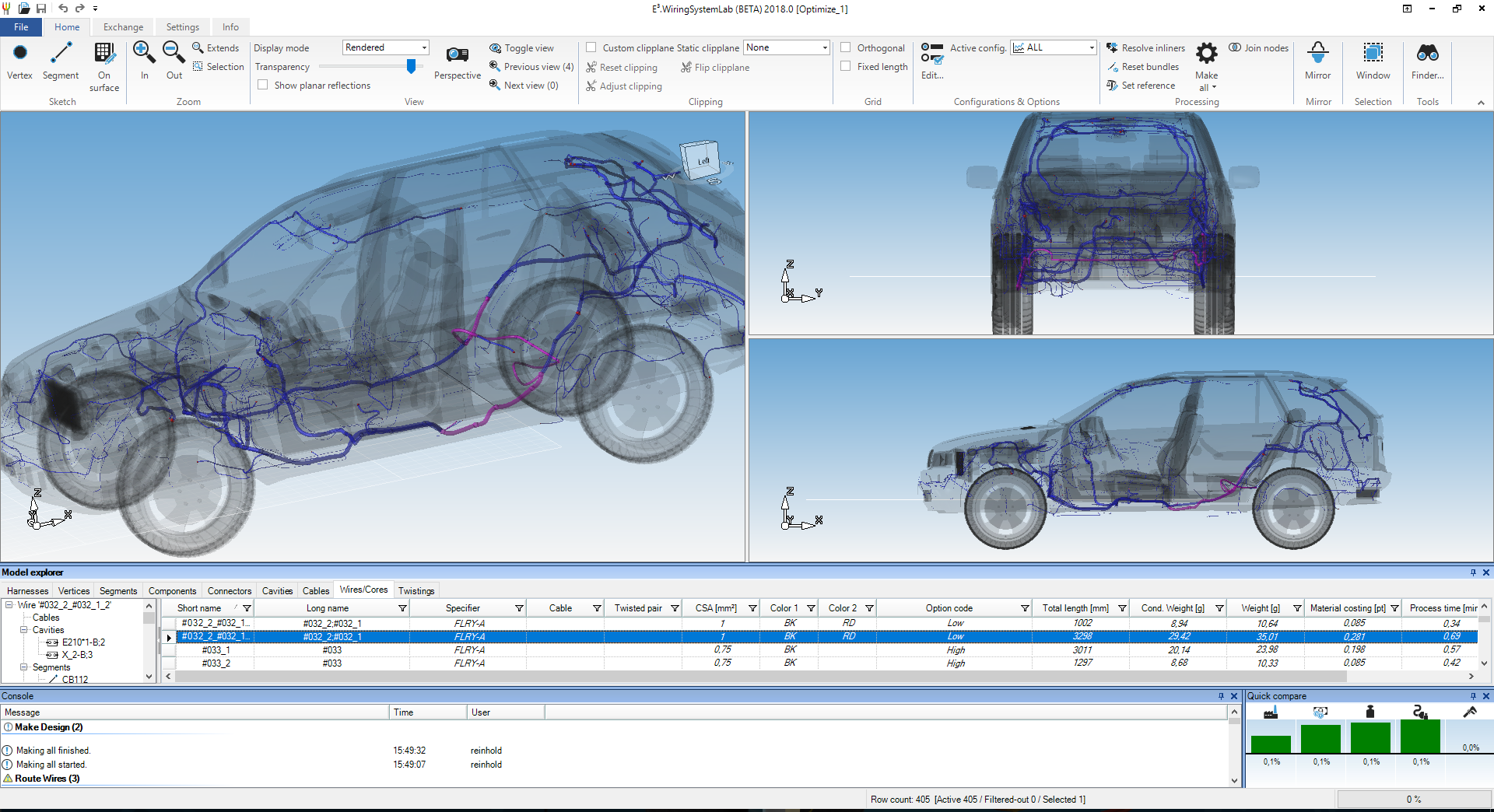Switch to the Connectors tab
The height and width of the screenshot is (812, 1494).
coord(230,591)
